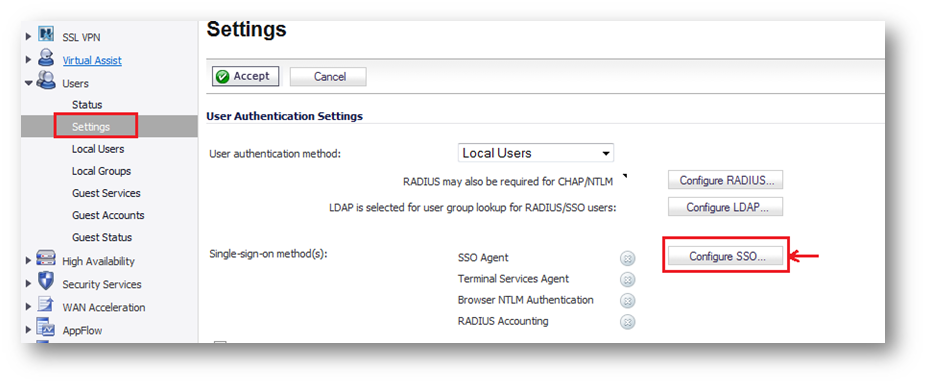Image resolution: width=927 pixels, height=385 pixels.
Task: Open the Guest Services page
Action: (x=106, y=193)
